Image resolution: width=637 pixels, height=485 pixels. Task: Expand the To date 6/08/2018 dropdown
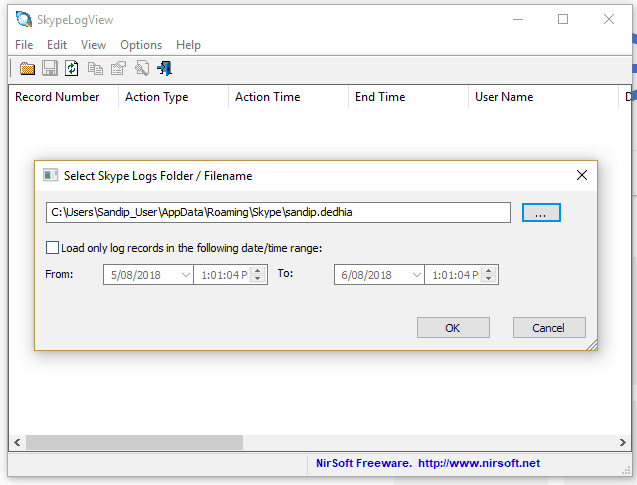tap(416, 275)
